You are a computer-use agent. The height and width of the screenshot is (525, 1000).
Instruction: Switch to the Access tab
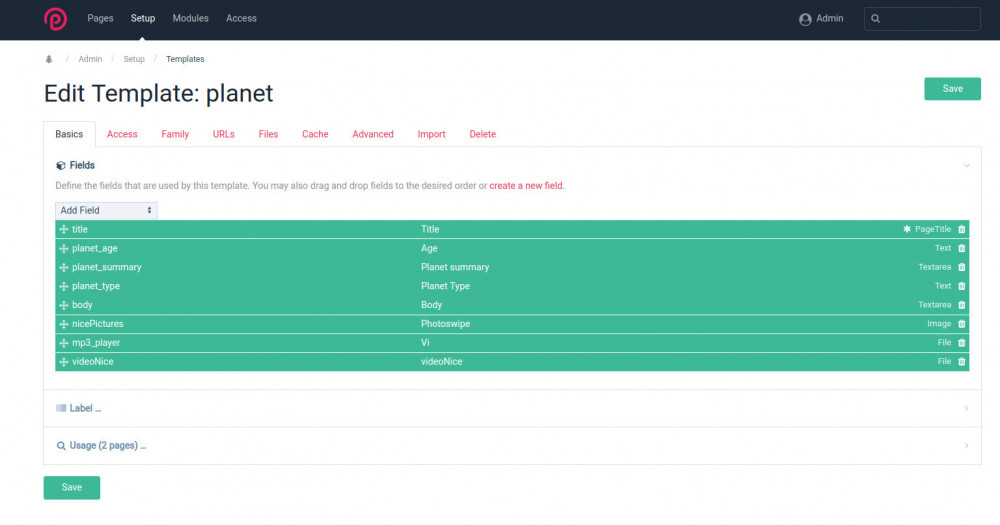pyautogui.click(x=122, y=134)
